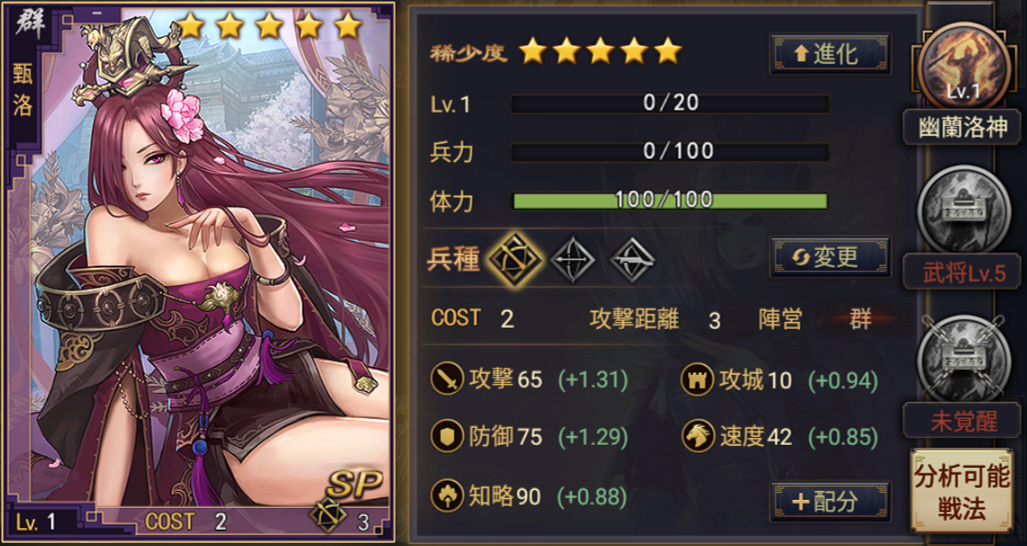Click the horse speed stat icon
This screenshot has width=1027, height=546.
pos(697,437)
